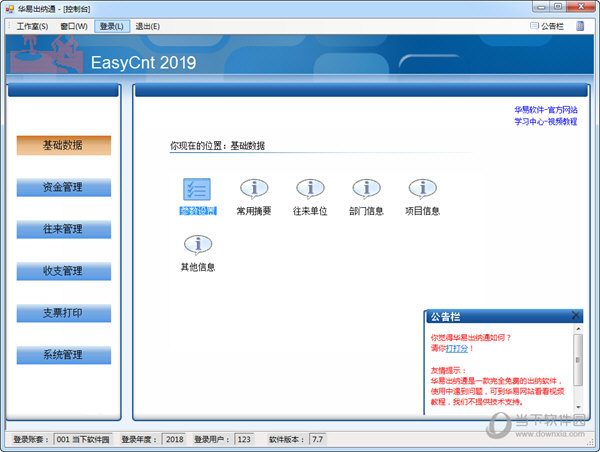The width and height of the screenshot is (600, 452).
Task: Open the 往来单位 icon
Action: [309, 190]
